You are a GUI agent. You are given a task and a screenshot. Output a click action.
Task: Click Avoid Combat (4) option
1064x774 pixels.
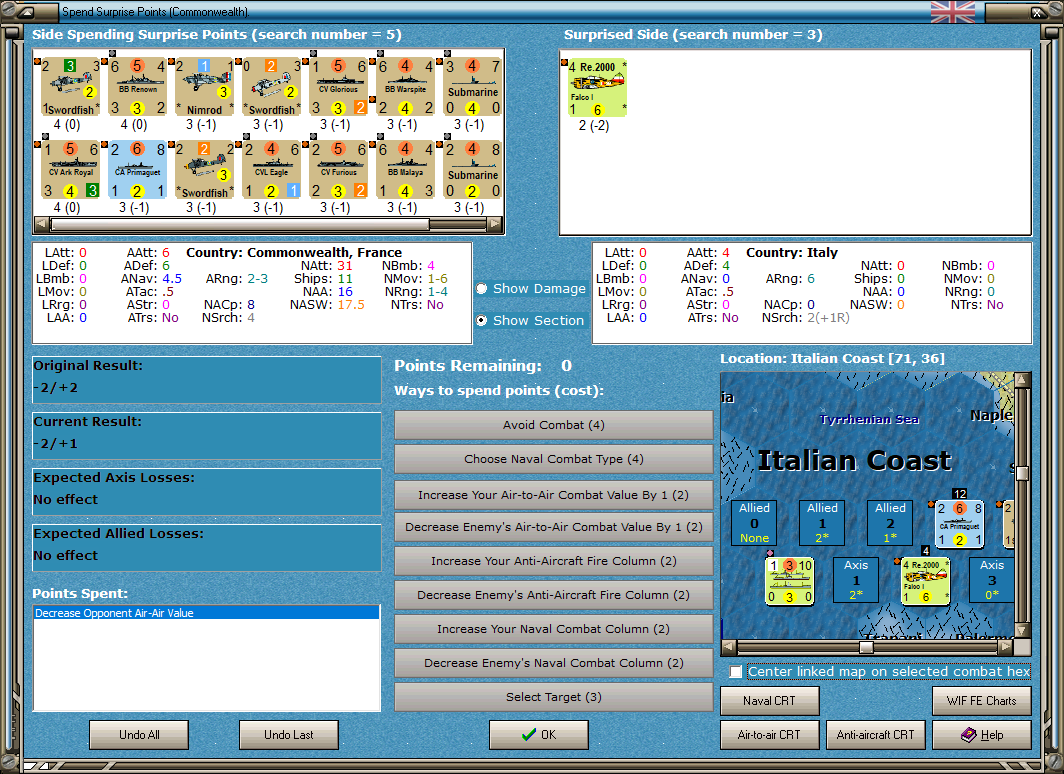[x=553, y=425]
